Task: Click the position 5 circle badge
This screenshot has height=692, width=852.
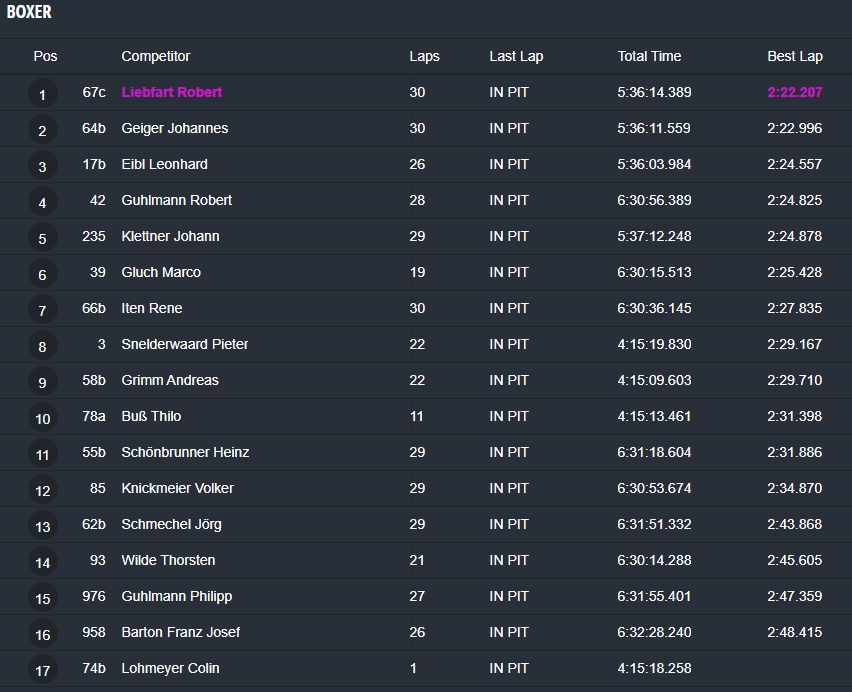Action: (x=42, y=239)
